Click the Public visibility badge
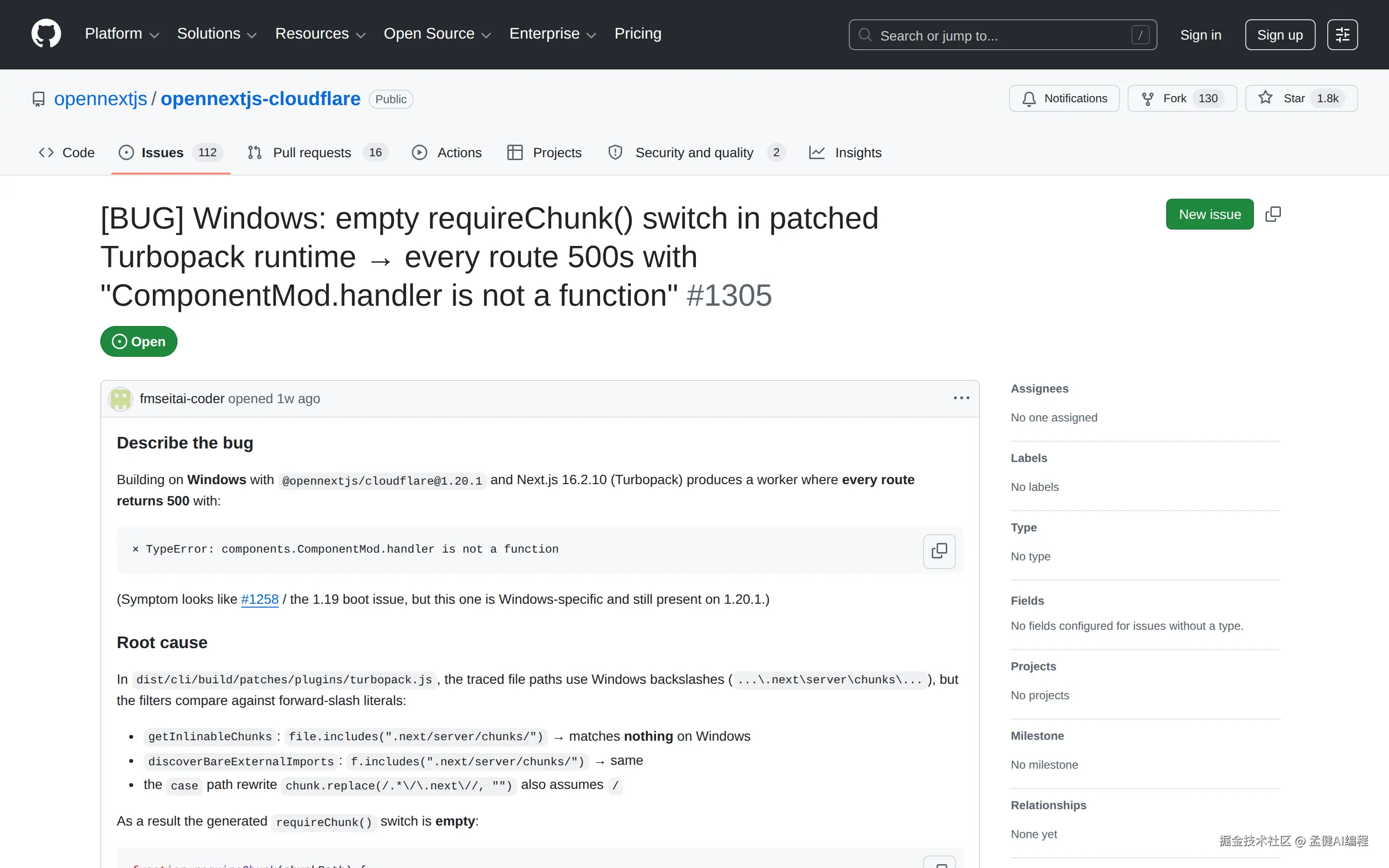The image size is (1389, 868). tap(391, 99)
